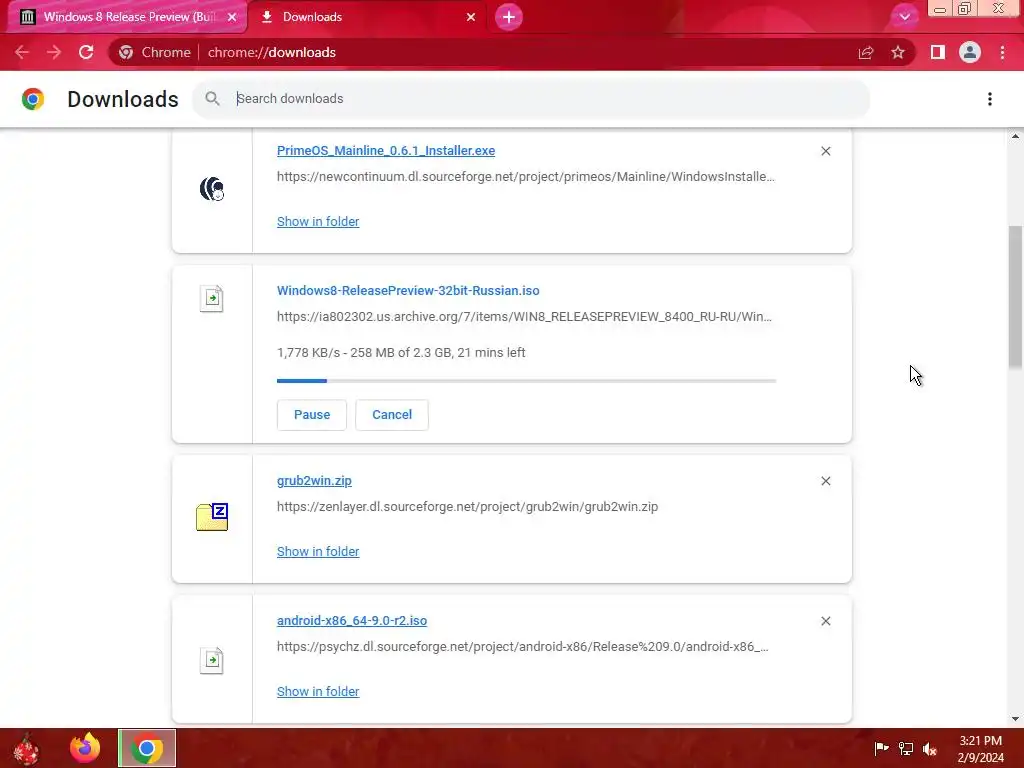Click the Windows8 ISO file icon
The height and width of the screenshot is (768, 1024).
pyautogui.click(x=212, y=298)
